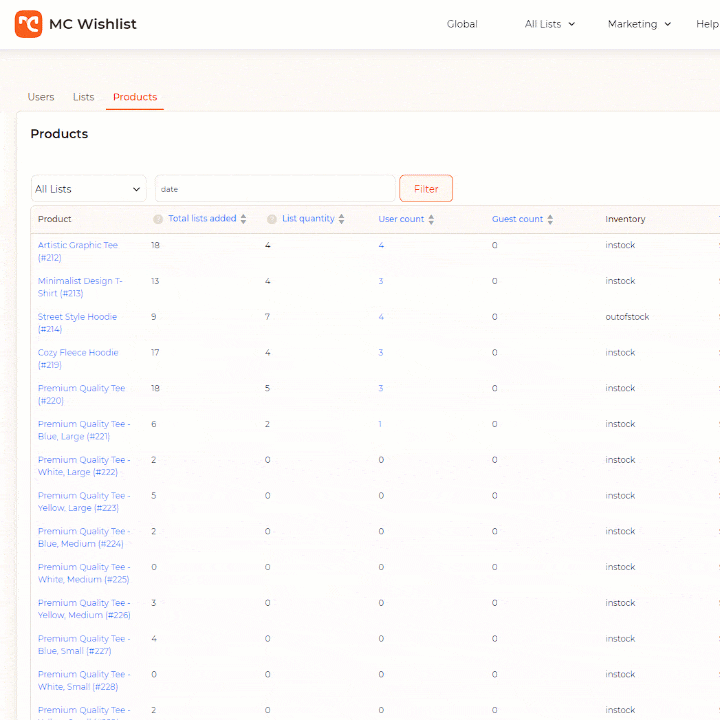Expand the Marketing menu
This screenshot has height=720, width=720.
[x=639, y=24]
